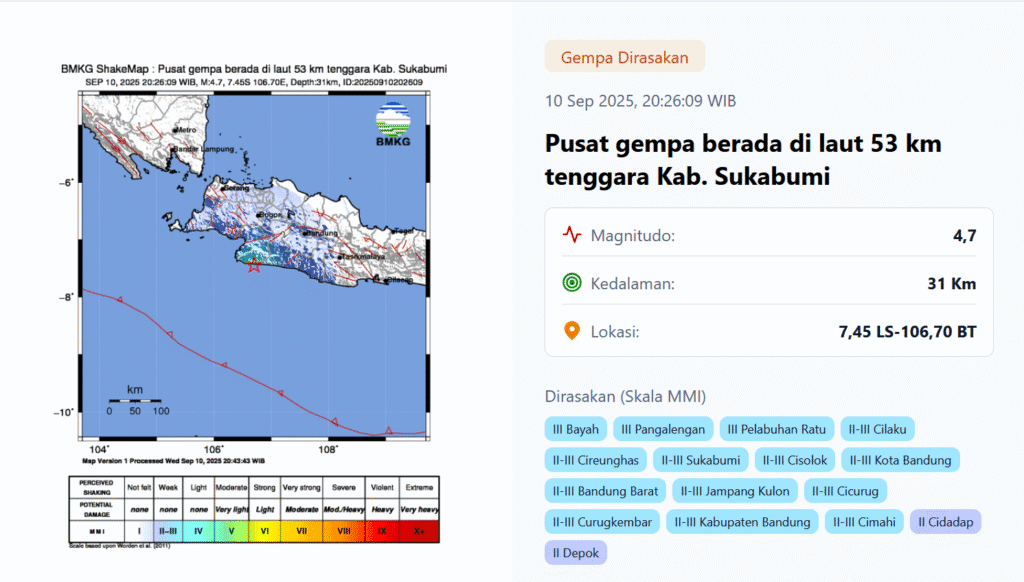The width and height of the screenshot is (1024, 582).
Task: Select the II Depok chip
Action: [x=575, y=553]
